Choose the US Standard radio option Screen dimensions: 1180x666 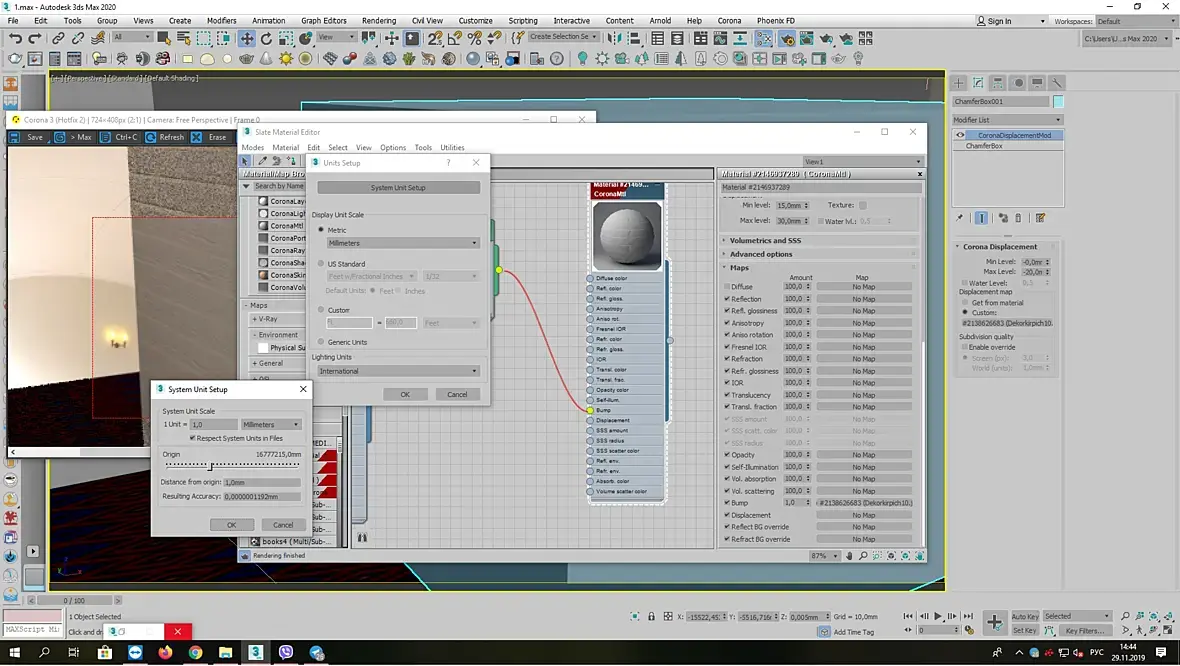[x=321, y=264]
